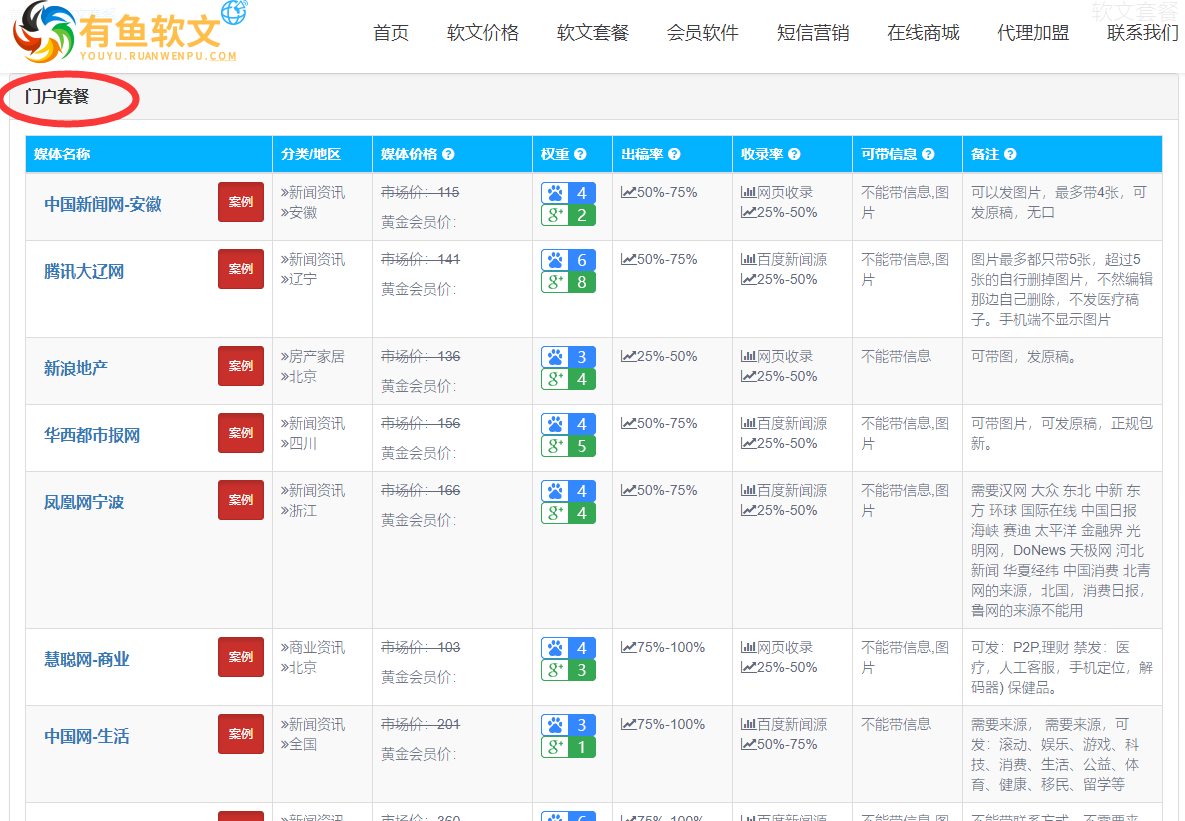Open the 中国网-生活 media link
1185x821 pixels.
(x=87, y=737)
